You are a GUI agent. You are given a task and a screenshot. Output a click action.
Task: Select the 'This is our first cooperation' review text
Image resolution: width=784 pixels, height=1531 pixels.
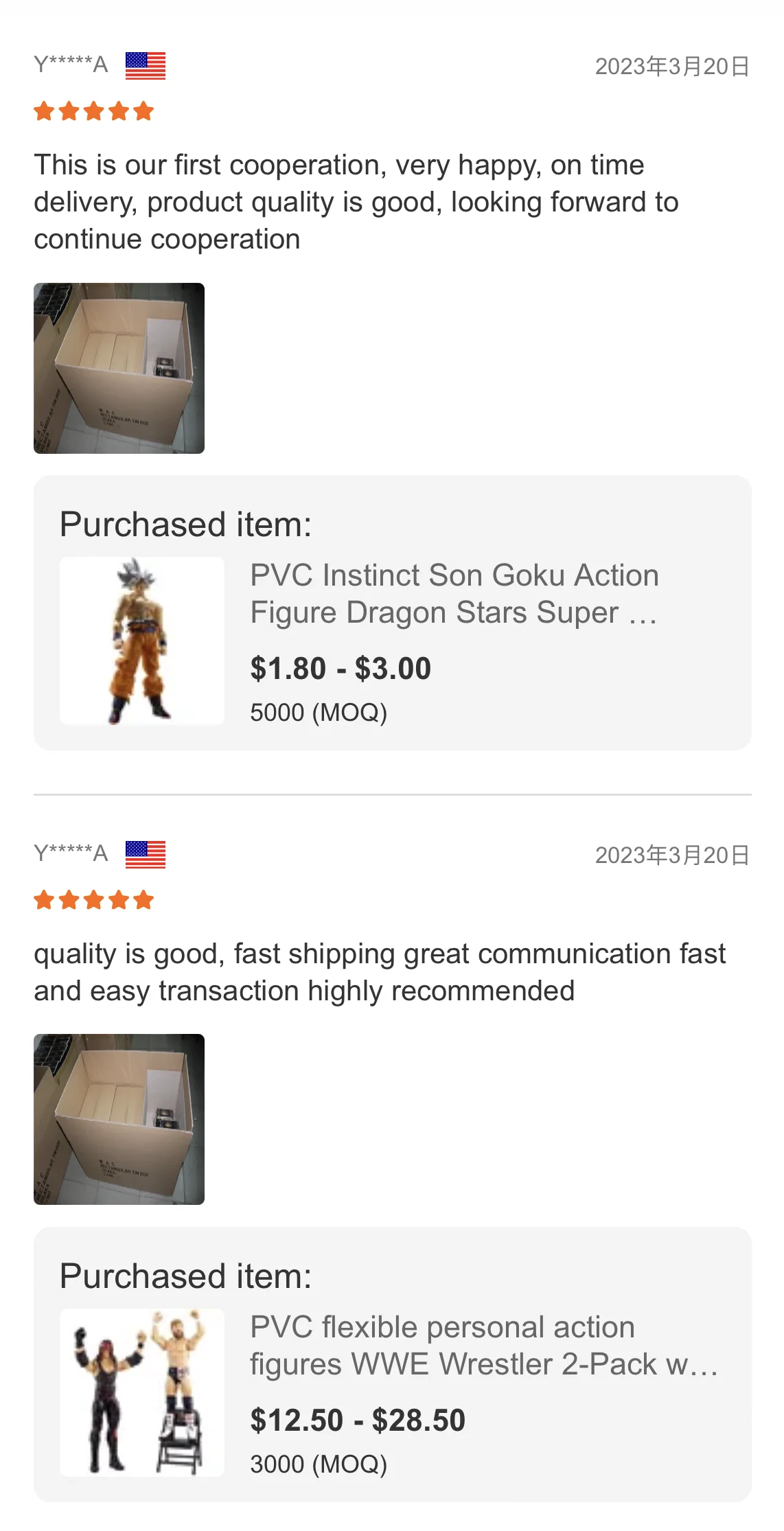click(x=356, y=203)
